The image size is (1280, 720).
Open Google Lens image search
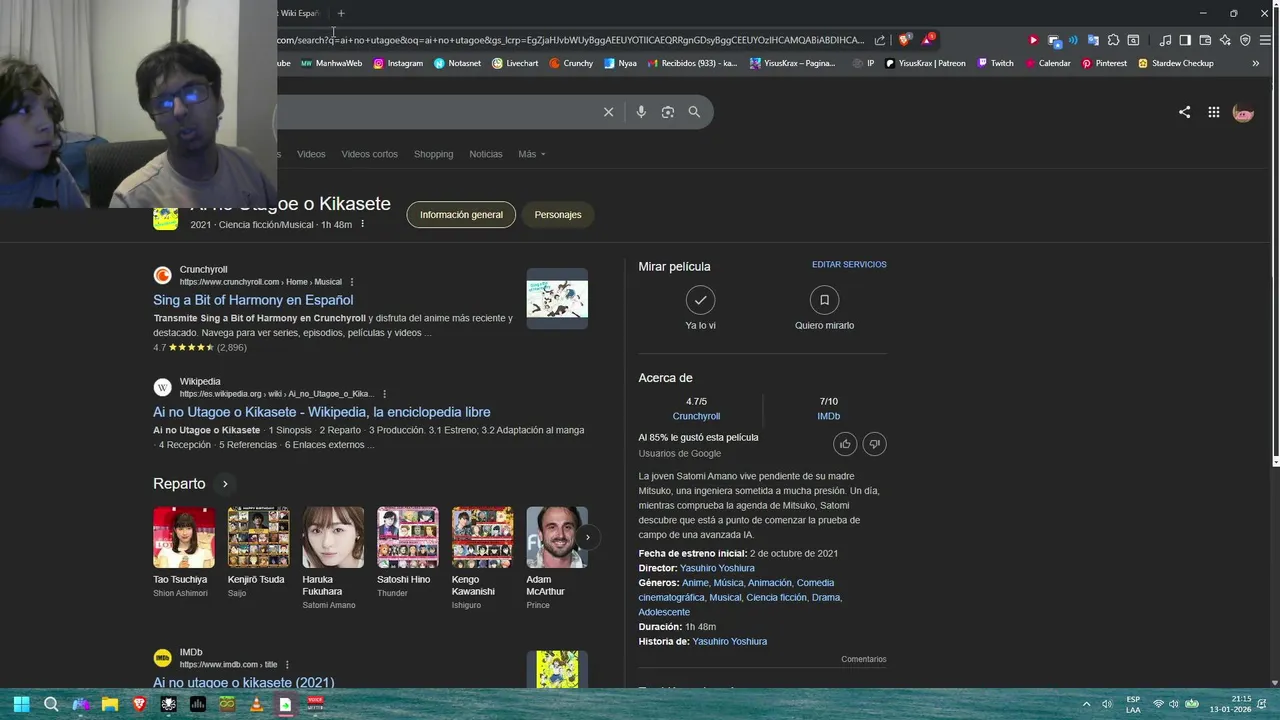668,112
